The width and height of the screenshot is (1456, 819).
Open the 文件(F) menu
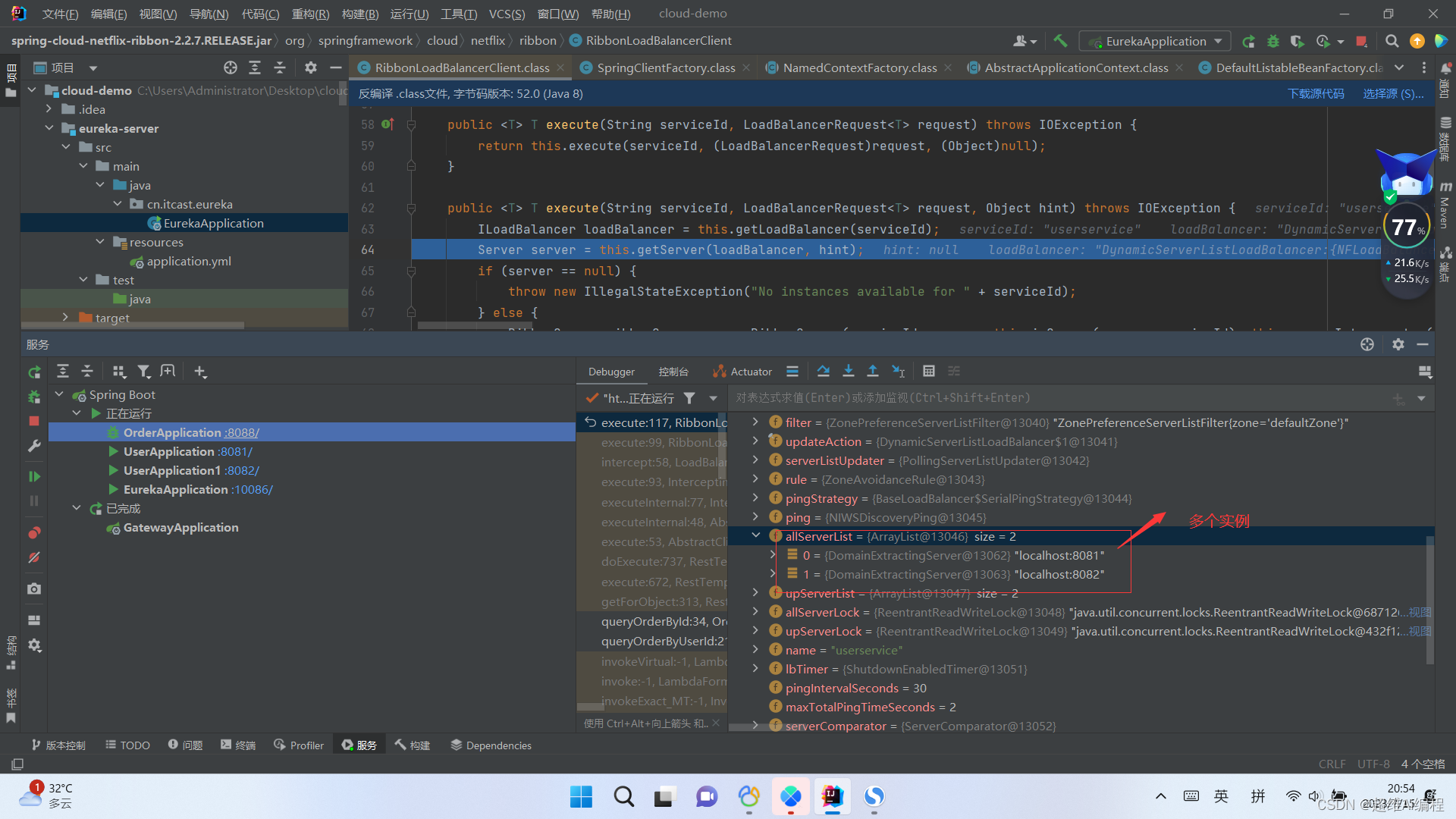pyautogui.click(x=60, y=14)
